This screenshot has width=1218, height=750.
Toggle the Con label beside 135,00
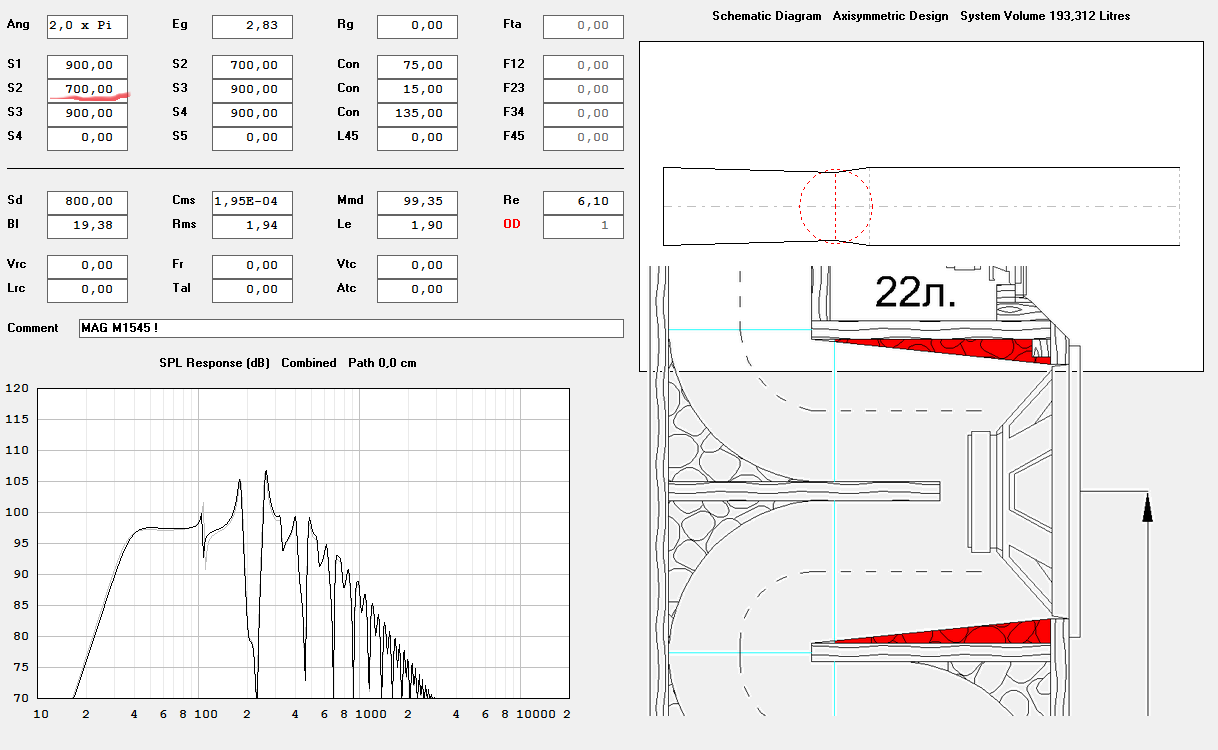click(348, 112)
